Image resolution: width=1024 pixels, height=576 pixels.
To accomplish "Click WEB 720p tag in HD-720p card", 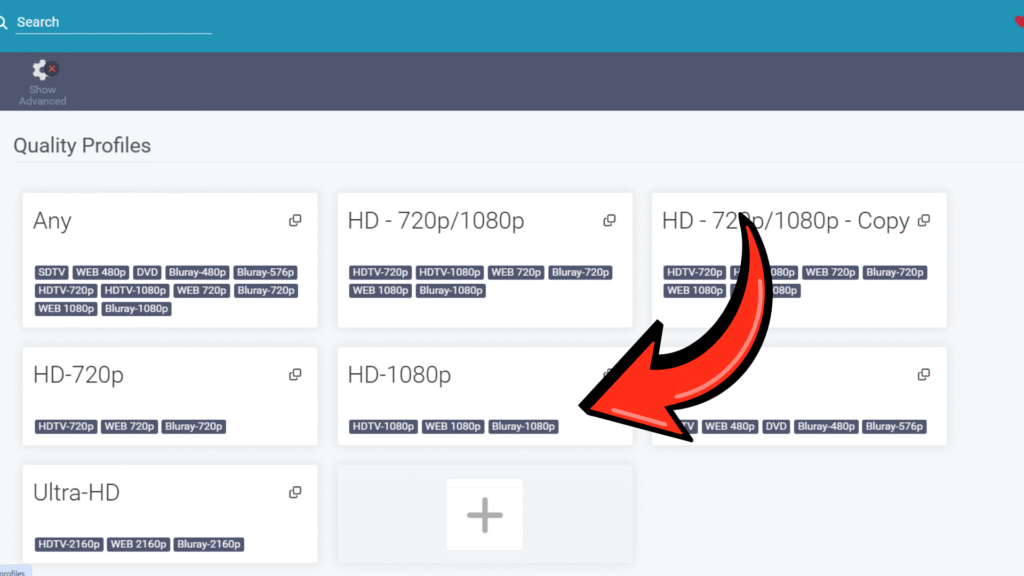I will click(x=129, y=427).
